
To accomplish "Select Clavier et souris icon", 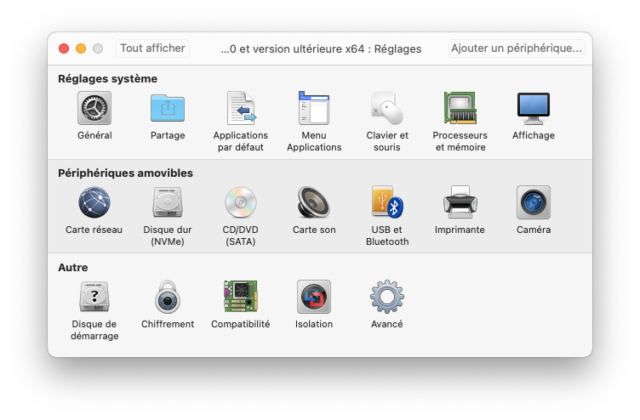I will 387,108.
